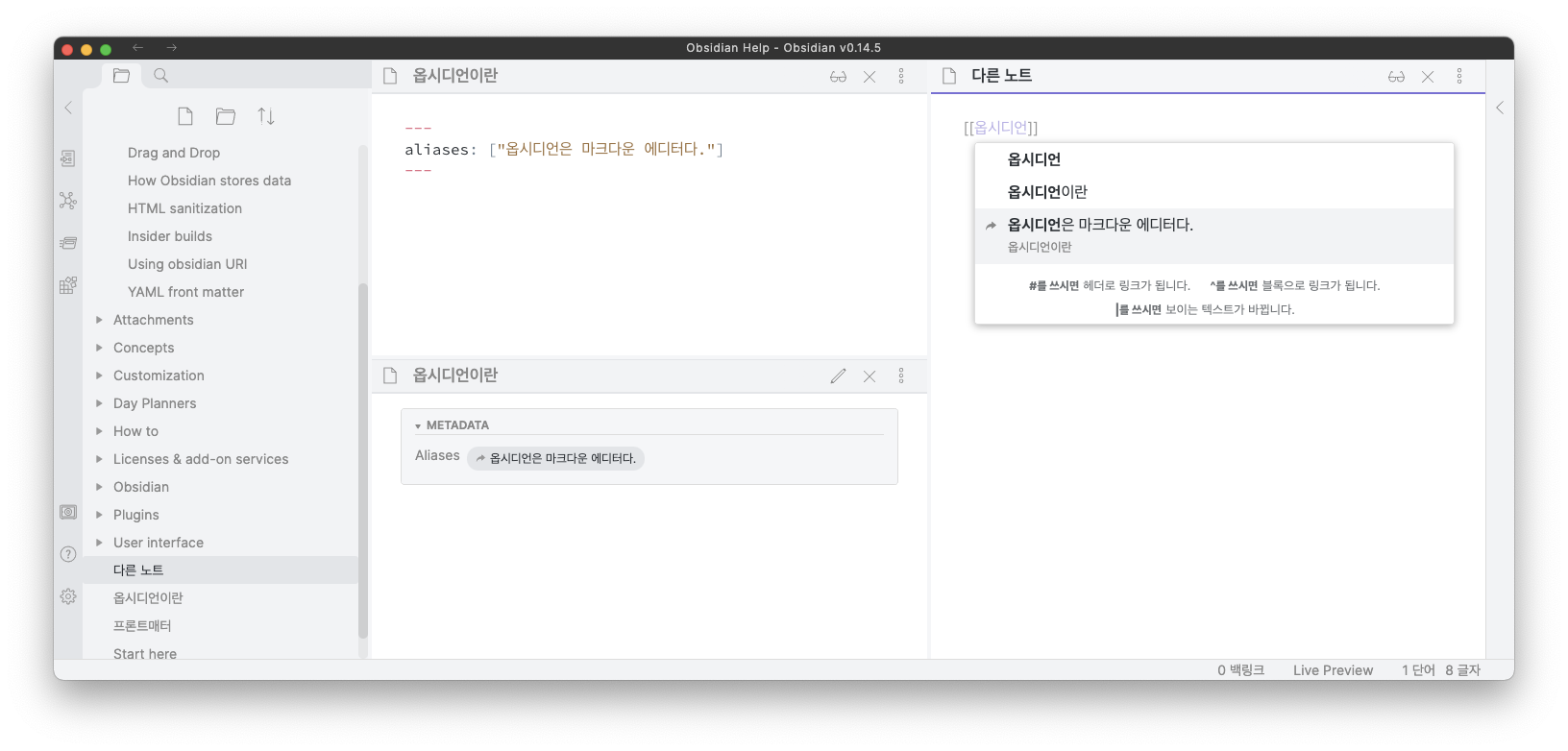
Task: Open graph view from the ribbon
Action: pyautogui.click(x=68, y=201)
